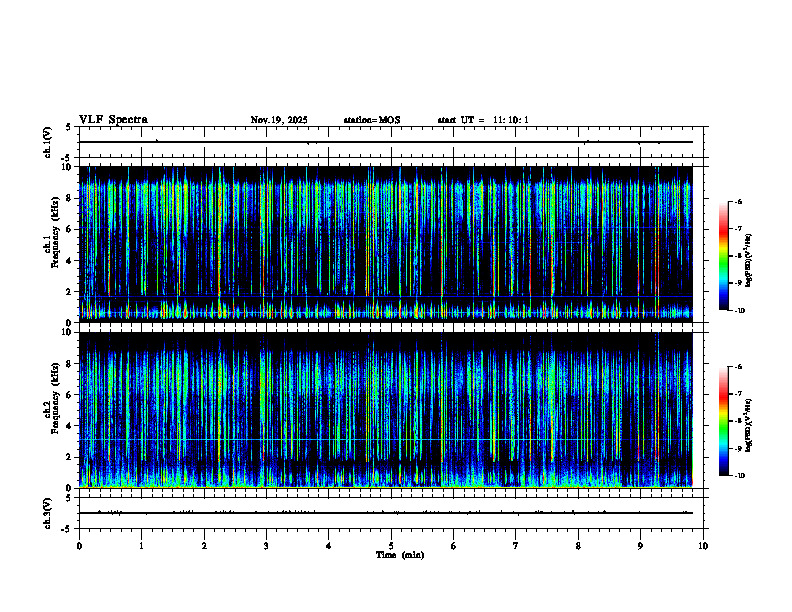Select the "start UT = 11:10: 1" header text
This screenshot has height=612, width=792.
(483, 120)
